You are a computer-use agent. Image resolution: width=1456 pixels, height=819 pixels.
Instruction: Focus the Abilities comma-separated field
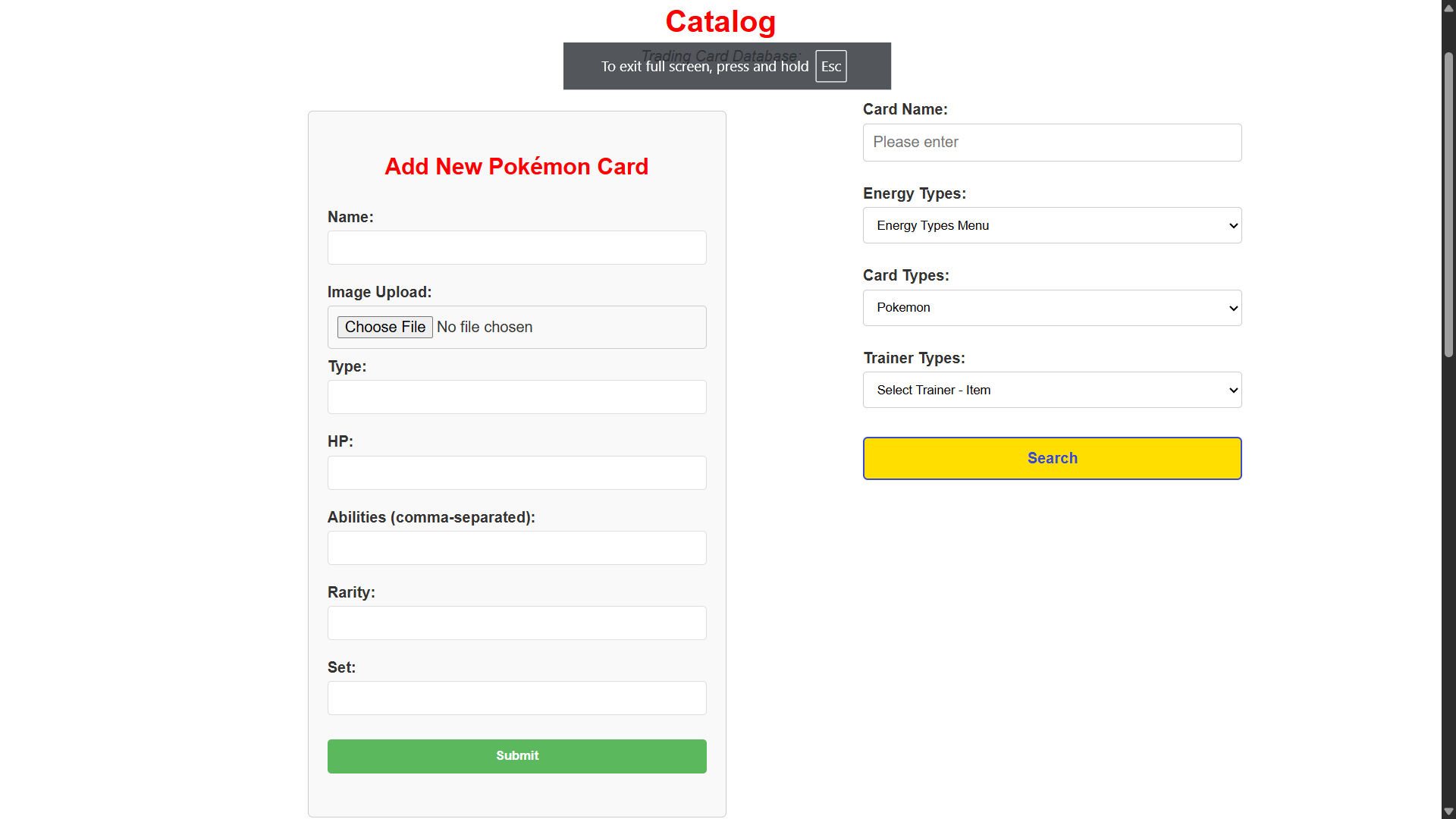point(516,548)
